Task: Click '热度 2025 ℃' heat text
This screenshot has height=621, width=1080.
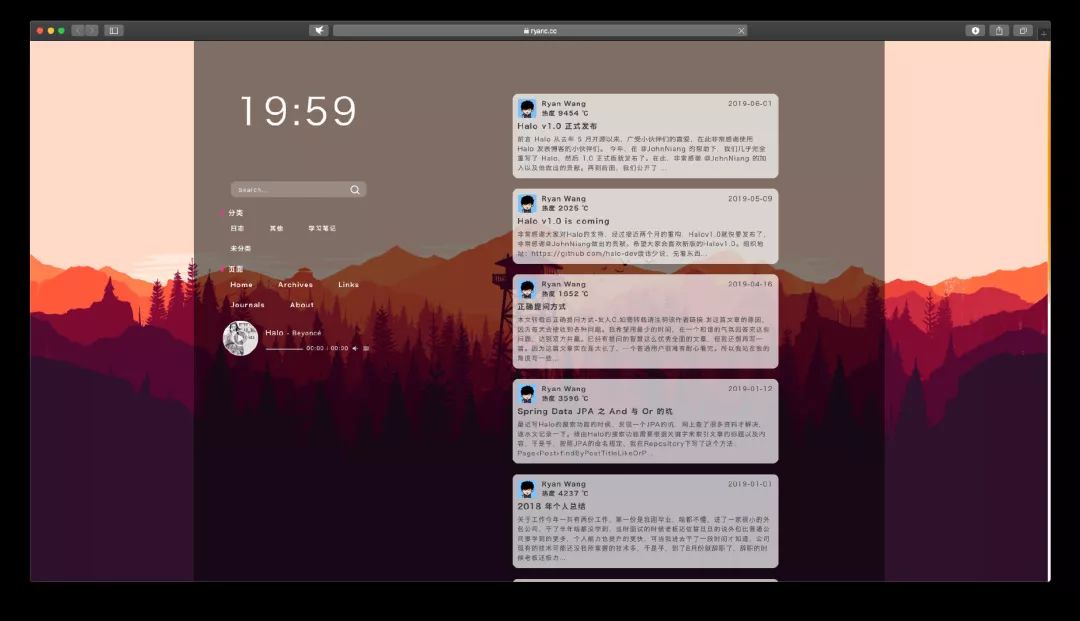Action: pos(565,208)
